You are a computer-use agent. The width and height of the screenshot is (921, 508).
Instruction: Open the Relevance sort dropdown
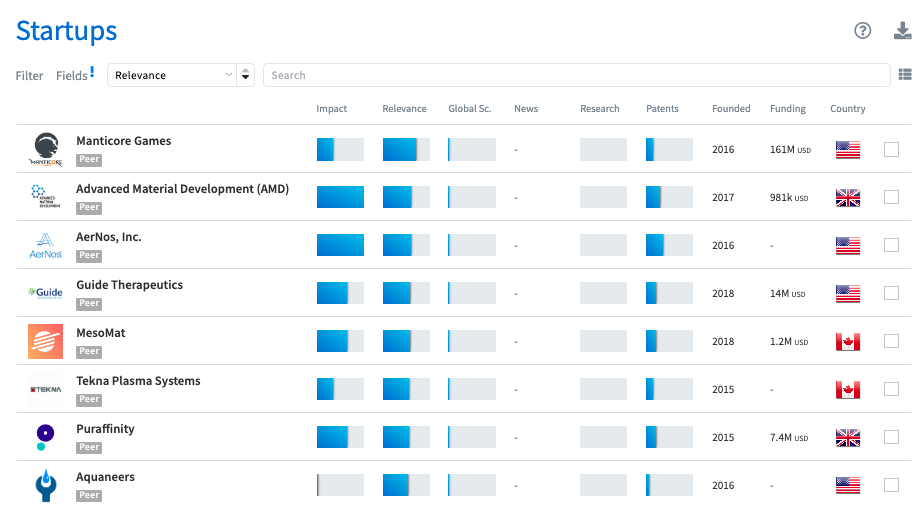coord(171,75)
